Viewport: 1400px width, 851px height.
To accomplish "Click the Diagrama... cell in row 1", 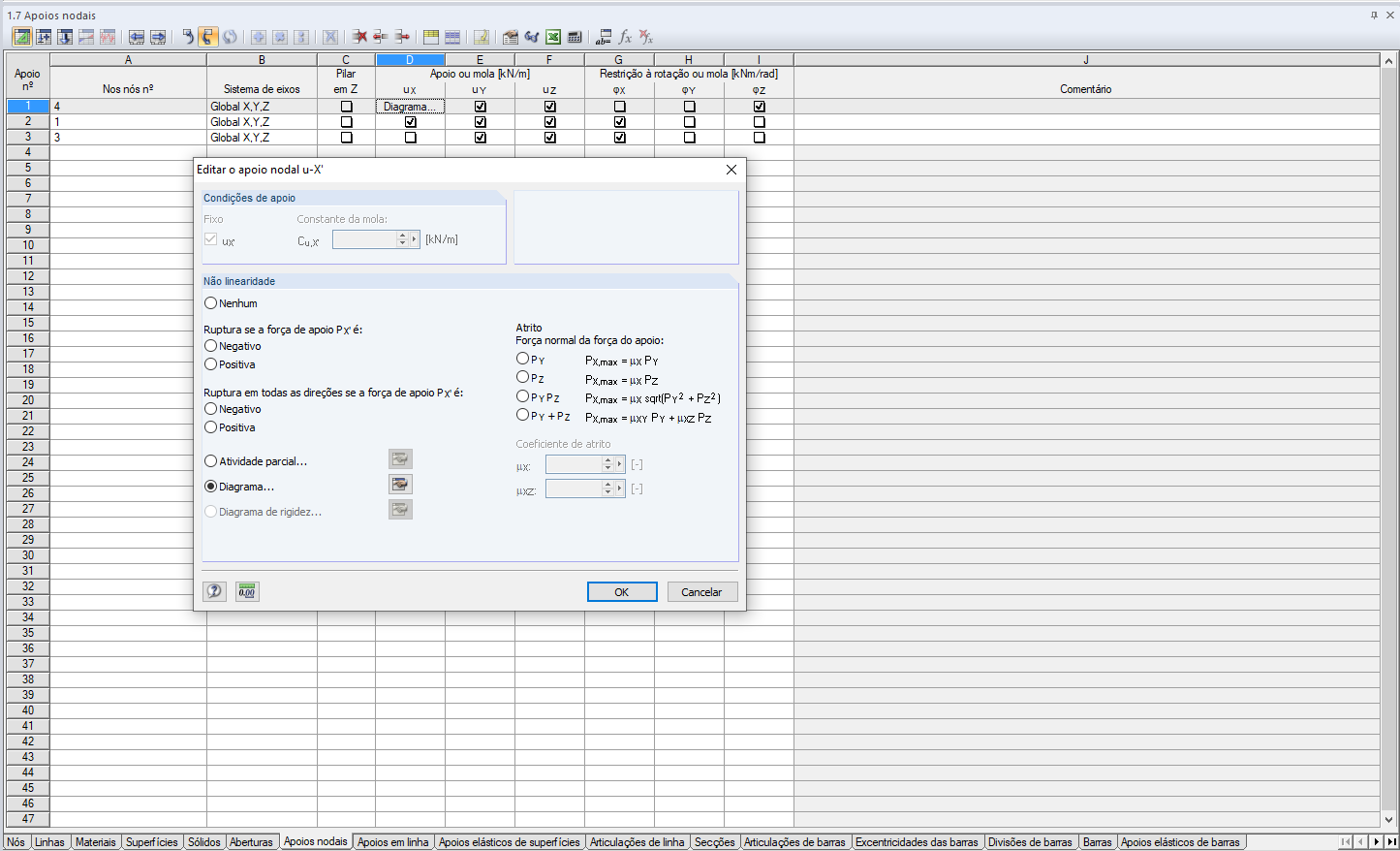I will click(411, 107).
